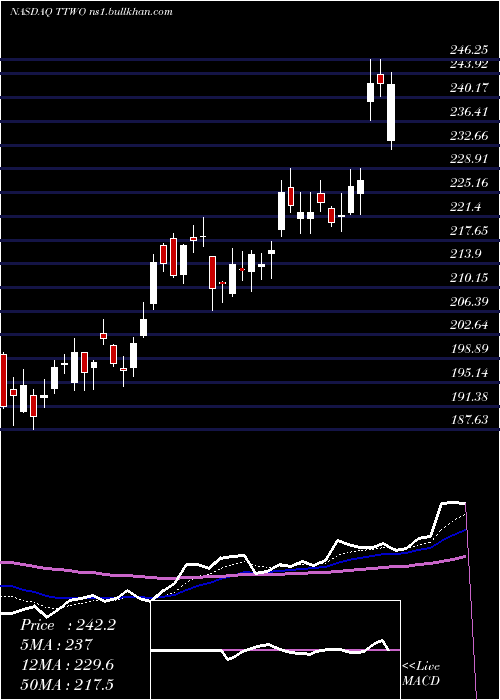
Task: Click the 12MA : 229.6 readout
Action: click(x=67, y=665)
